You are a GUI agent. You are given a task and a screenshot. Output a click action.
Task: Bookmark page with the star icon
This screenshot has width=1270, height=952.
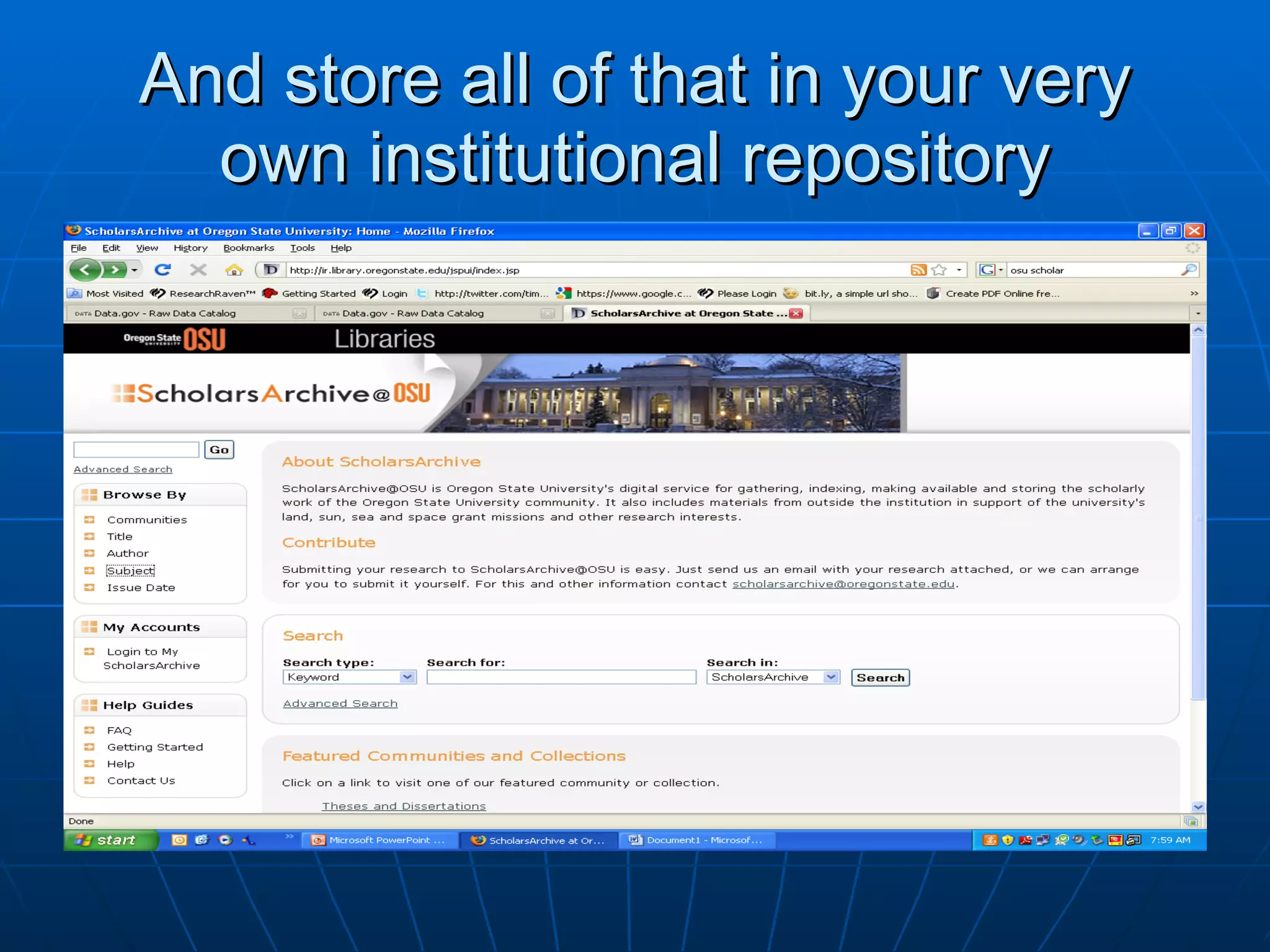939,270
